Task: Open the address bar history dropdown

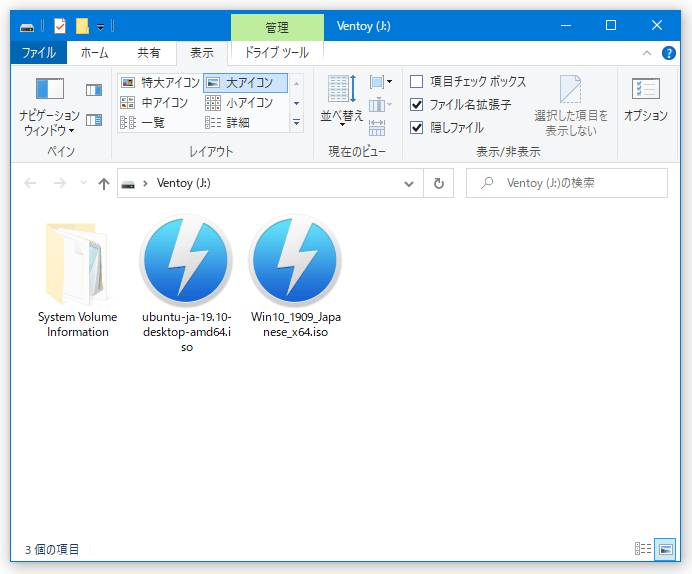Action: (x=409, y=184)
